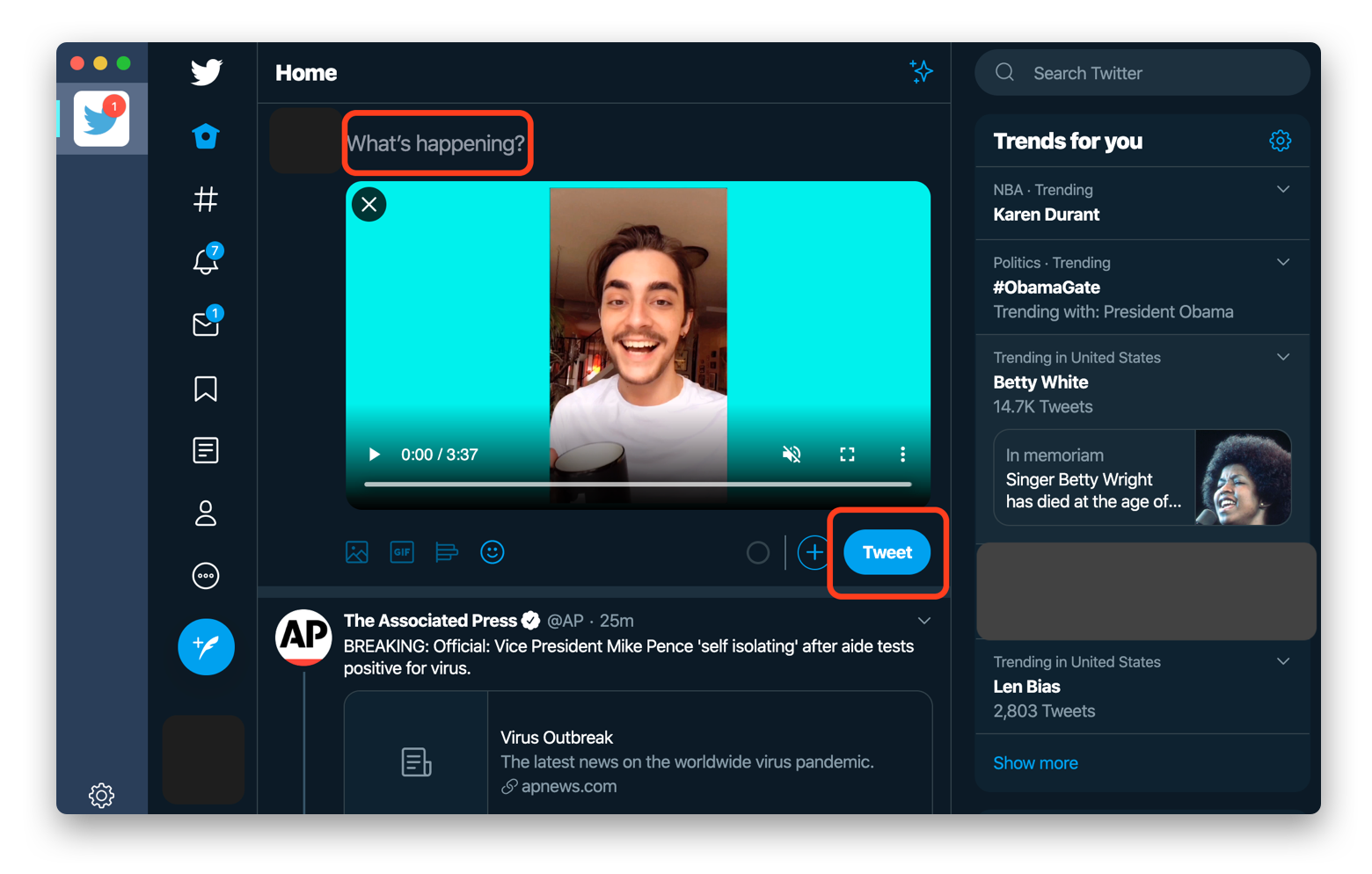Viewport: 1372px width, 874px height.
Task: Open Bookmarks icon in sidebar
Action: point(206,389)
